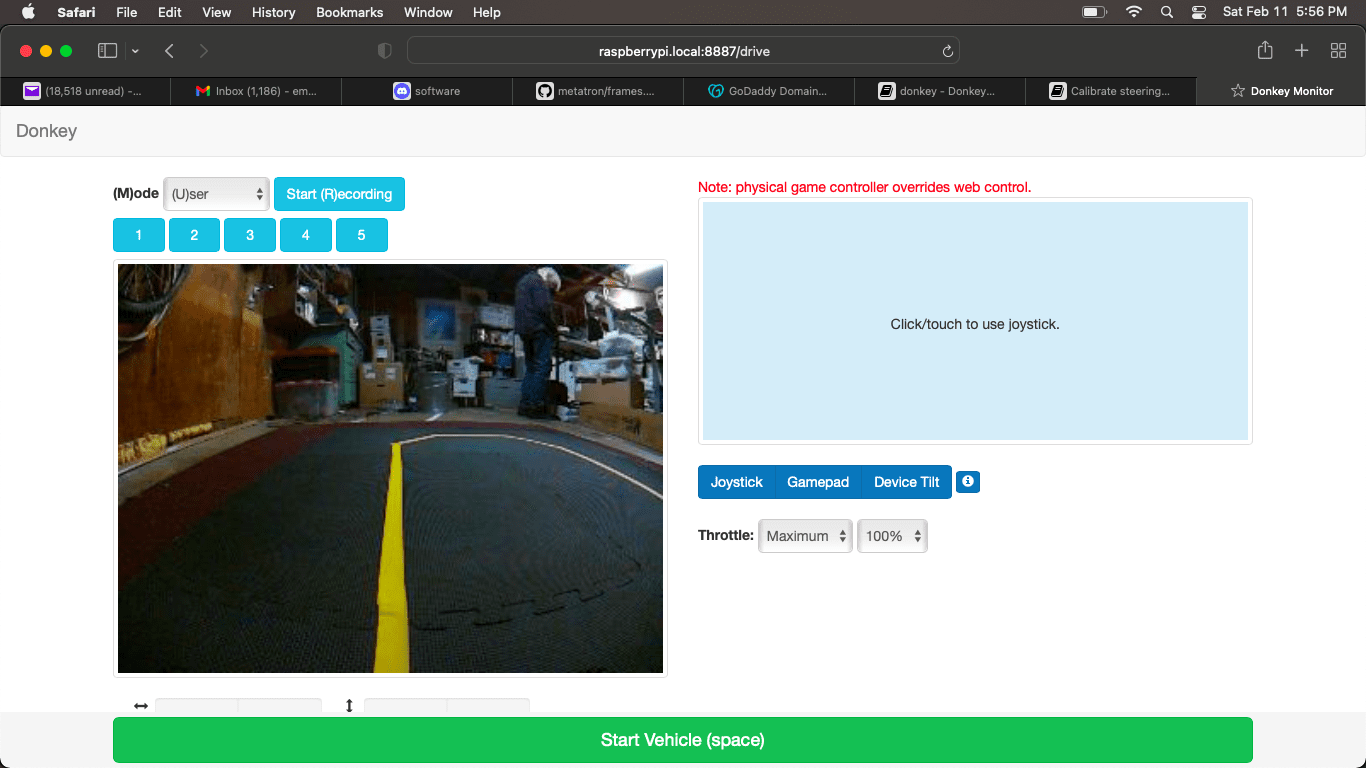Open the (U)ser drive mode dropdown
The image size is (1366, 768).
[216, 194]
